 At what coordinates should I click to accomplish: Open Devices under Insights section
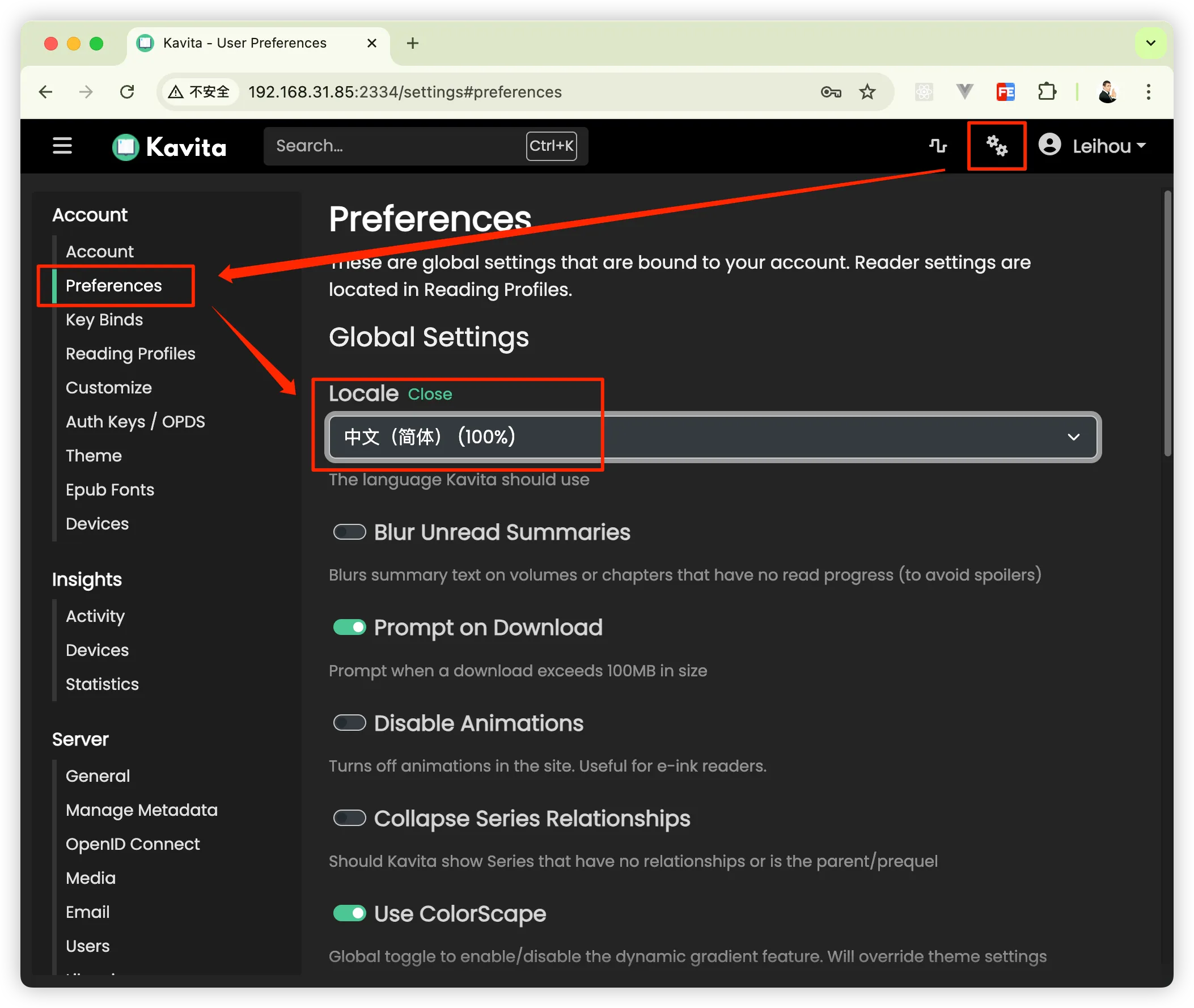[x=97, y=650]
